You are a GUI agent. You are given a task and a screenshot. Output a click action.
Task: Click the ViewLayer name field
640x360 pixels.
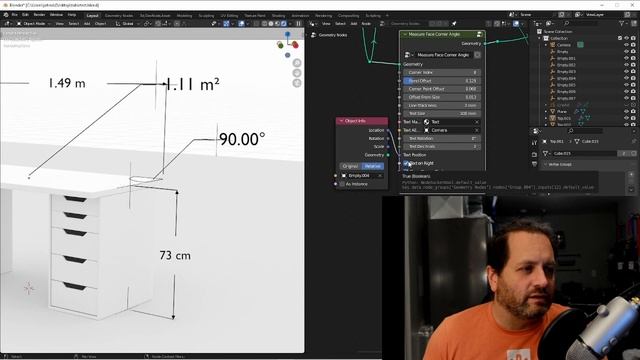point(602,15)
